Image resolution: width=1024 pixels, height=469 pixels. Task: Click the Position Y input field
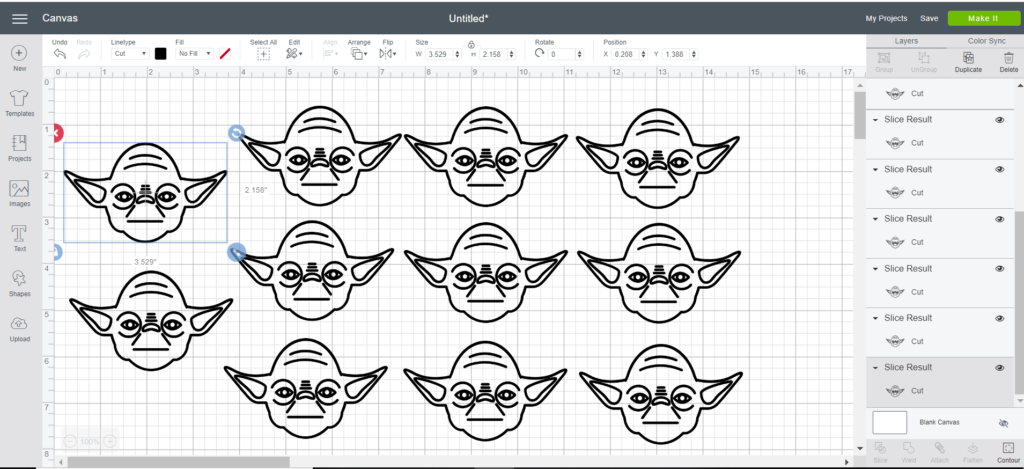[676, 54]
